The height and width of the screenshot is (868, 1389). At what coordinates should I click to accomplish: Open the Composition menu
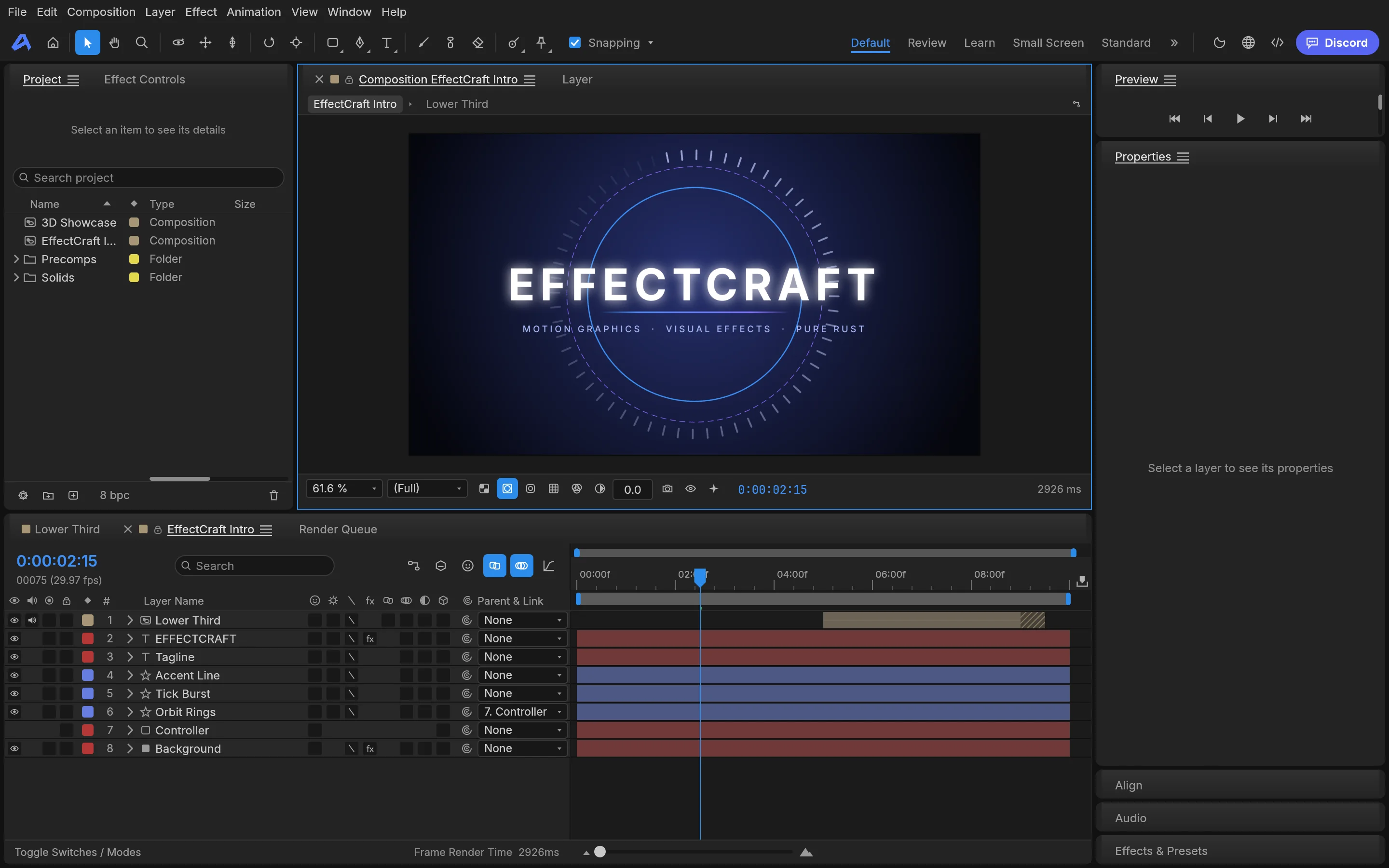pyautogui.click(x=101, y=12)
